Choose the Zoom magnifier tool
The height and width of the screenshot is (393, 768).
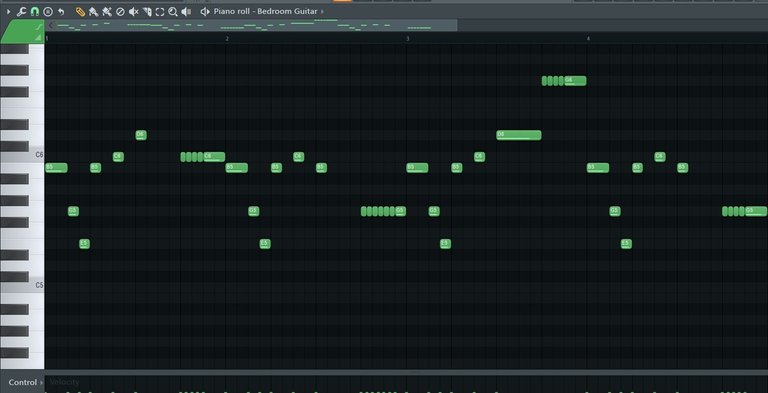(x=173, y=11)
